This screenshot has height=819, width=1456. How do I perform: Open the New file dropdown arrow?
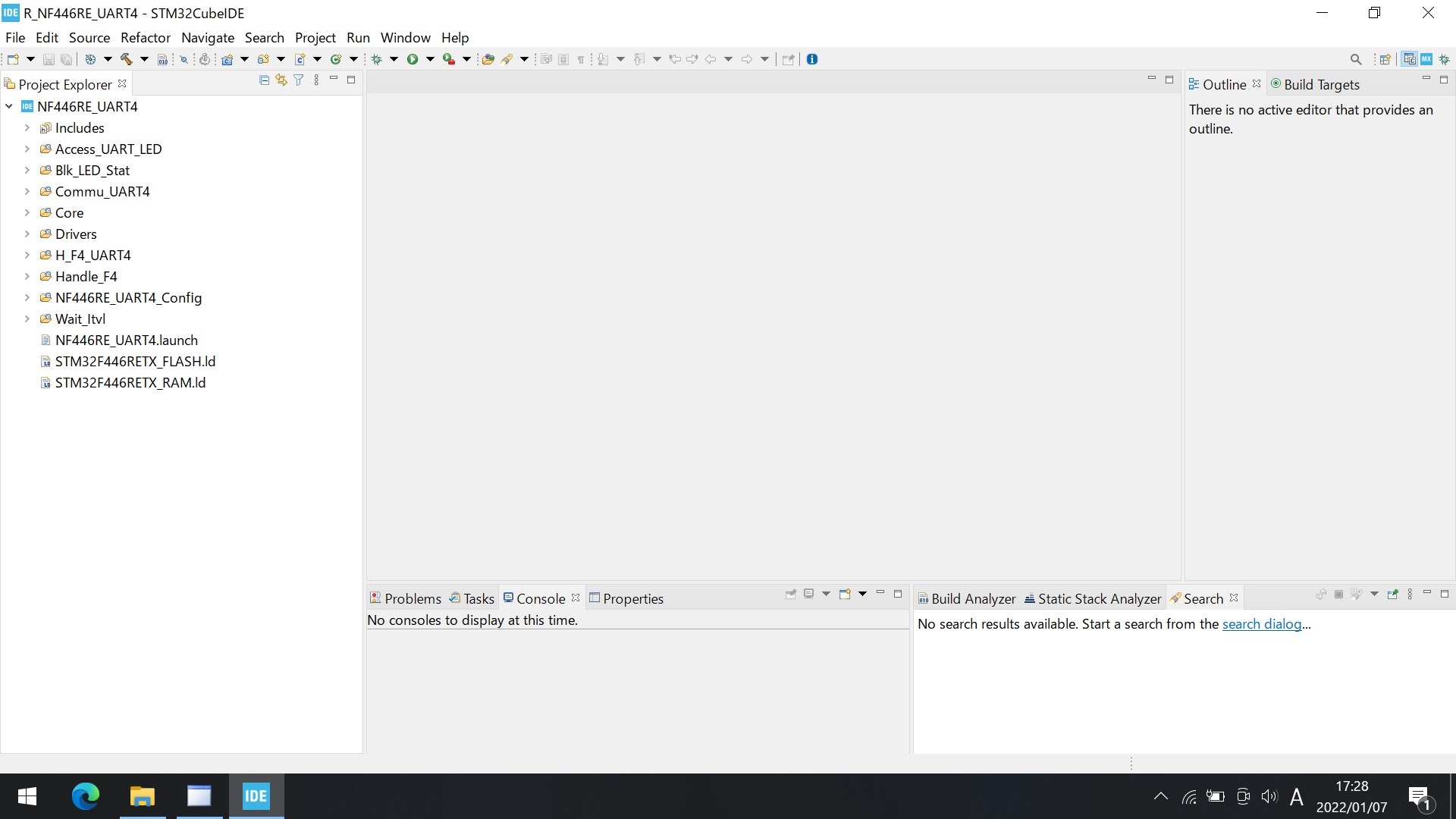point(30,59)
